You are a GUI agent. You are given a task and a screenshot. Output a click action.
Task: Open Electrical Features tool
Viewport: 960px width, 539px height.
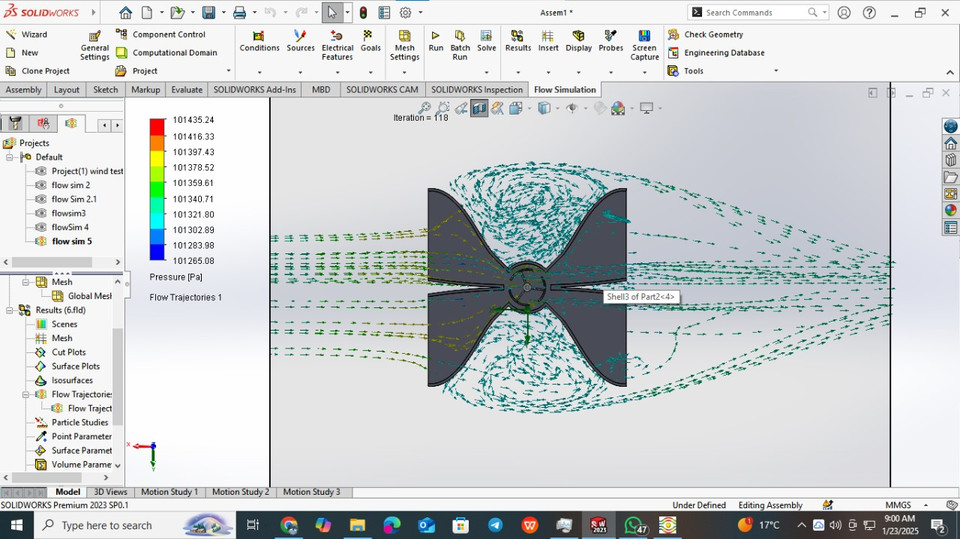point(337,45)
